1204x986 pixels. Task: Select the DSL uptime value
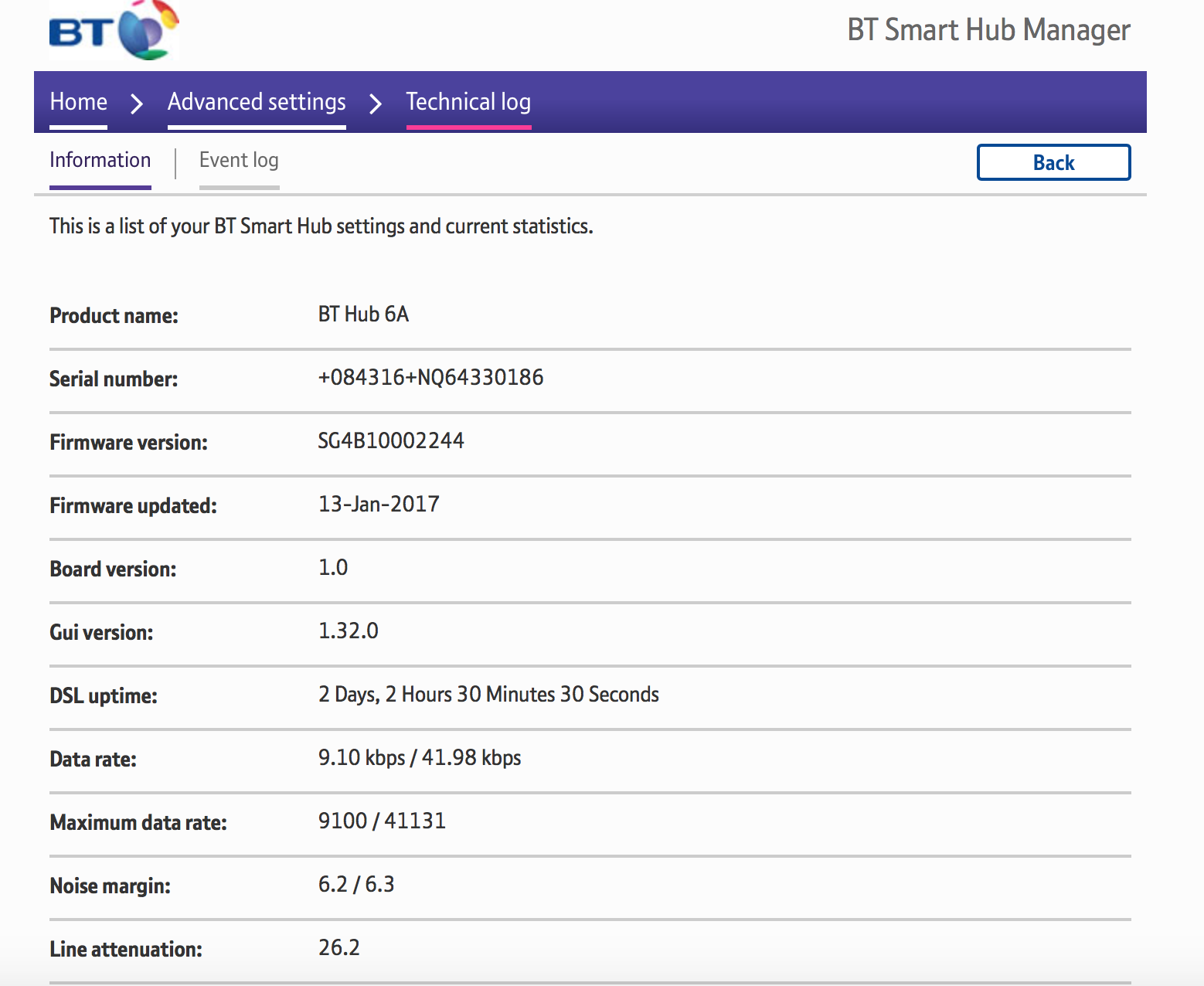489,694
